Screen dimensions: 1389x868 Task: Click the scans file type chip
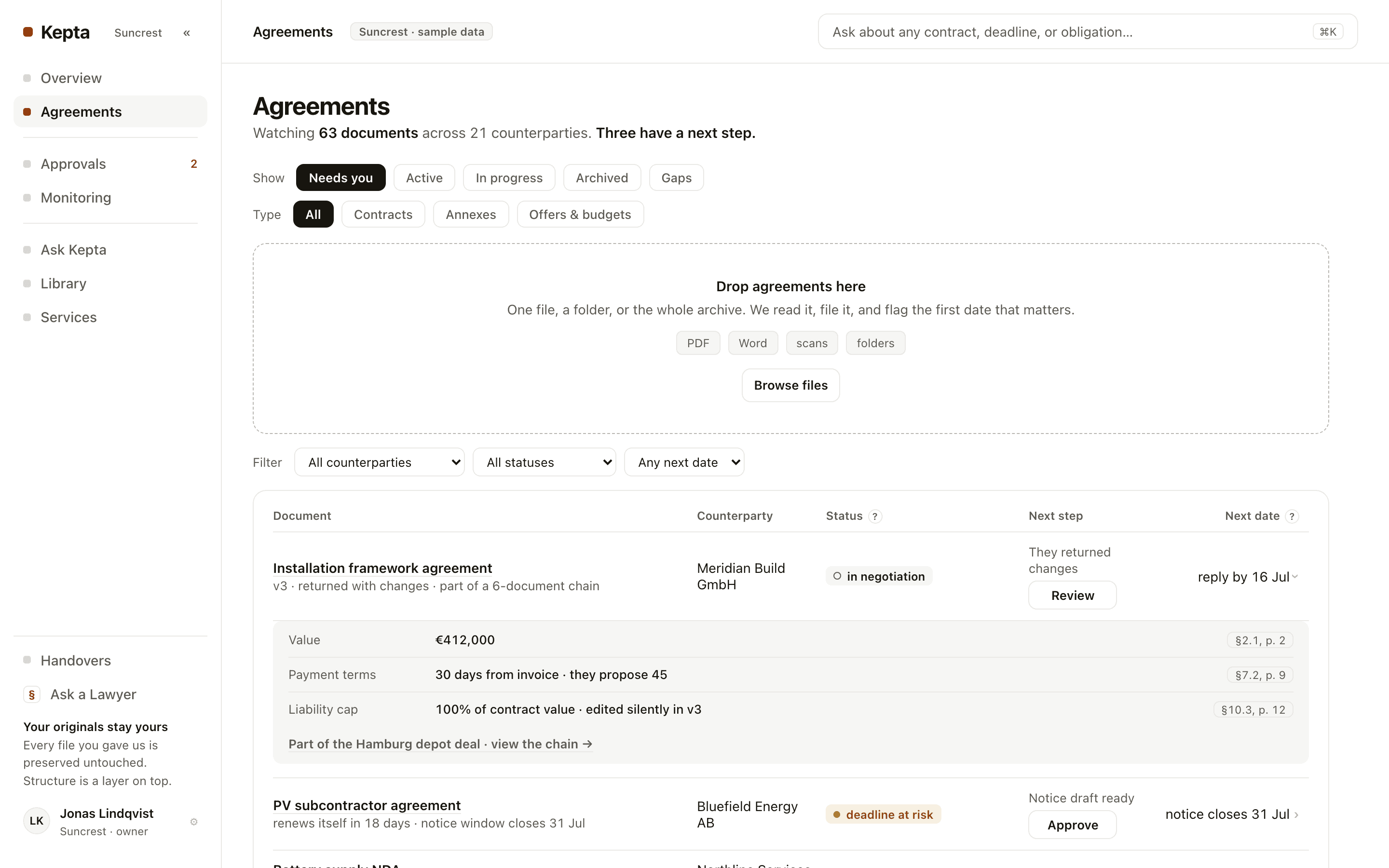click(x=812, y=343)
